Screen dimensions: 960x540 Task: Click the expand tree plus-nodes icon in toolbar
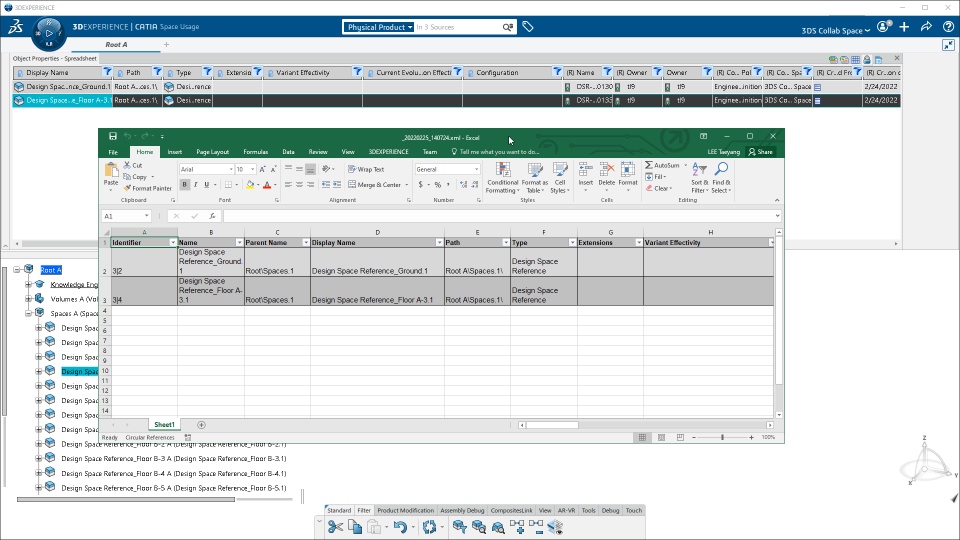[517, 527]
